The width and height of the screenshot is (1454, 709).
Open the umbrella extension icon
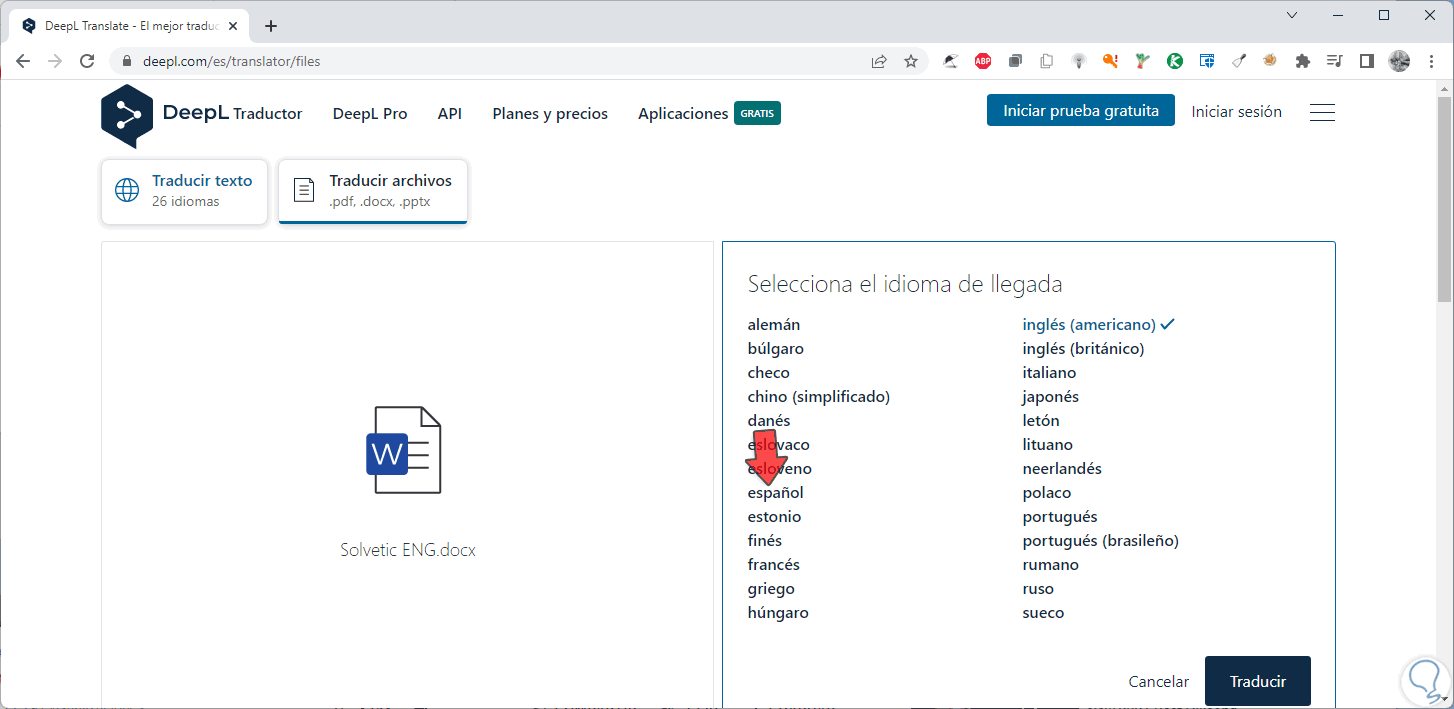click(951, 61)
